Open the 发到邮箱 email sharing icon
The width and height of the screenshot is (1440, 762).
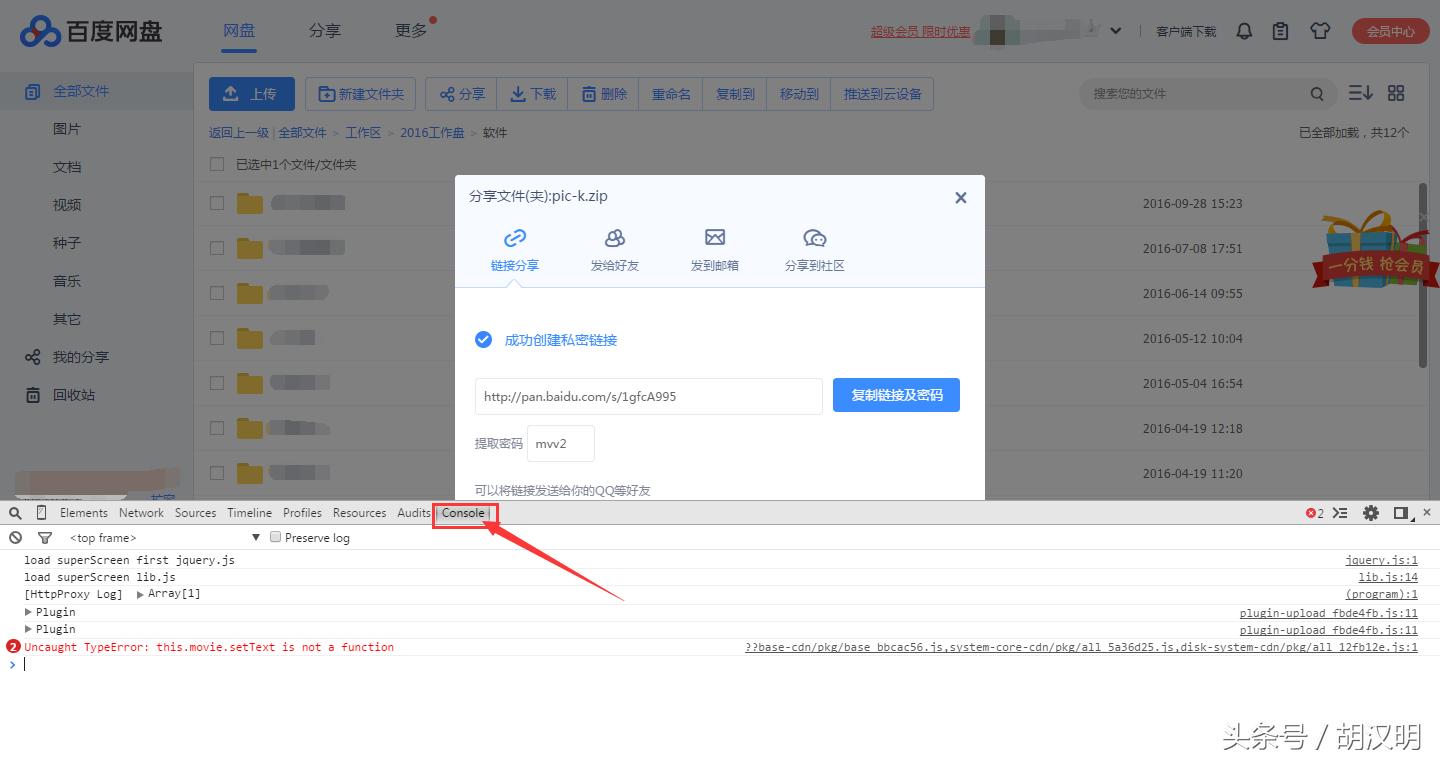coord(714,239)
